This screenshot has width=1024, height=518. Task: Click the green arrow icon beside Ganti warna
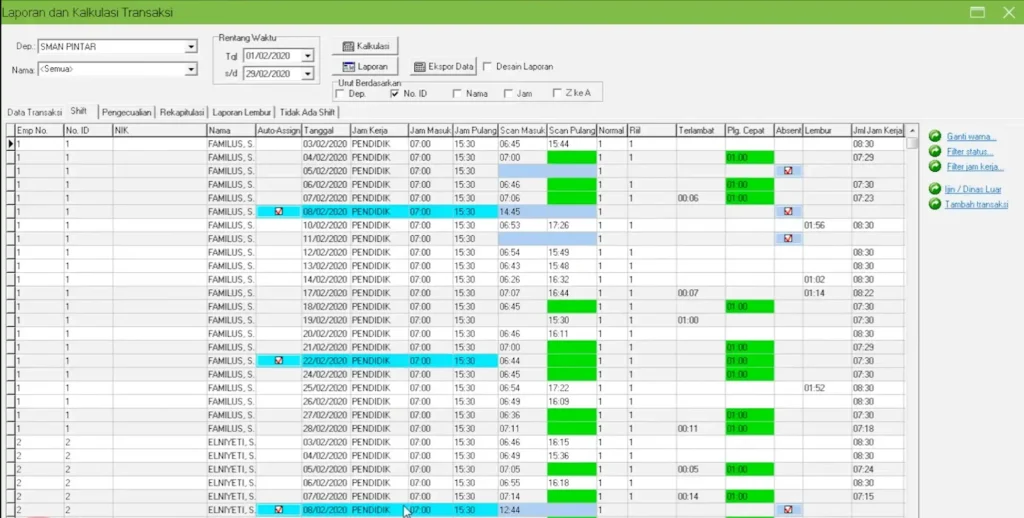tap(935, 136)
